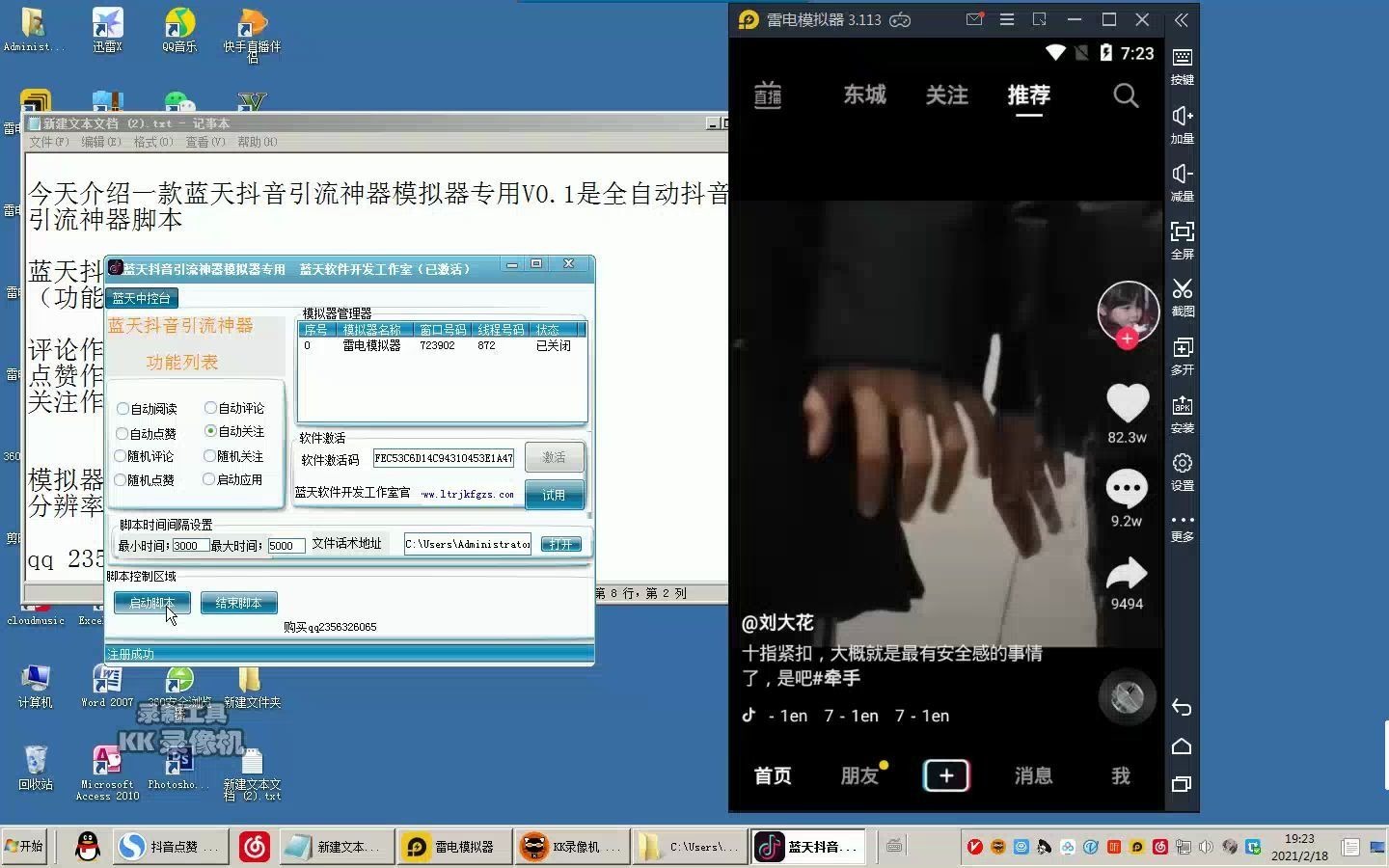Screen dimensions: 1389x868
Task: Open the Notepad 文件 menu
Action: (x=48, y=142)
